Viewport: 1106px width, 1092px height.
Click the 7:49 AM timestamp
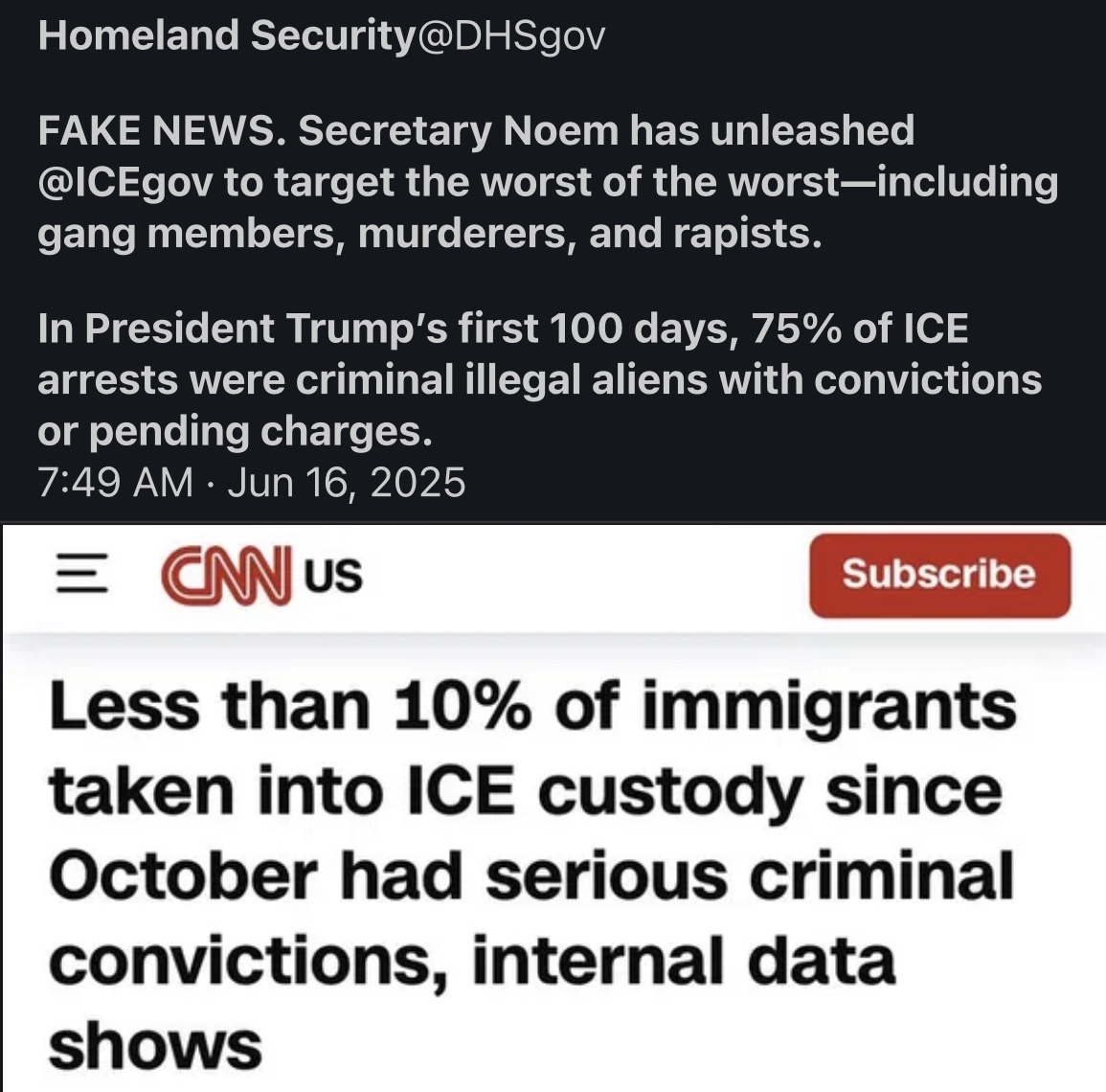[115, 482]
